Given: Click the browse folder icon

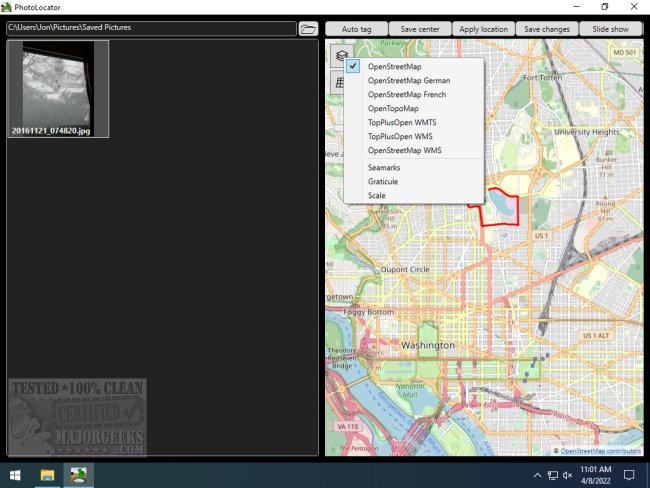Looking at the screenshot, I should coord(308,29).
